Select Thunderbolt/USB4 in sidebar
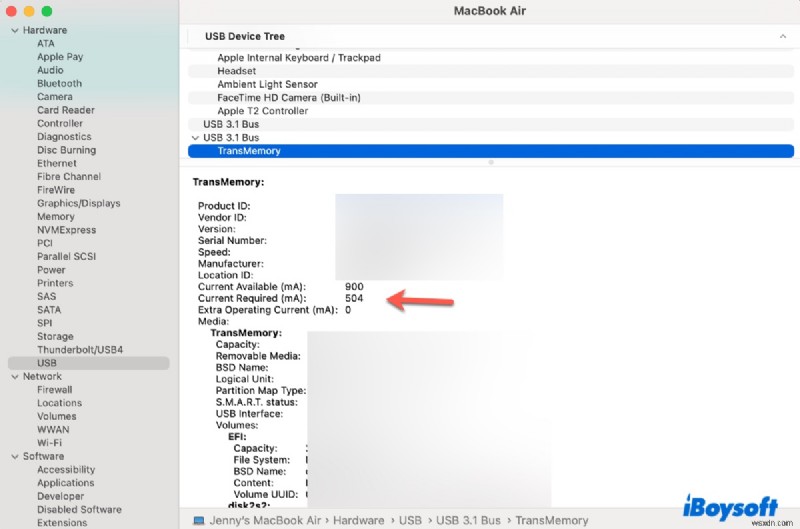This screenshot has height=529, width=800. (x=80, y=350)
